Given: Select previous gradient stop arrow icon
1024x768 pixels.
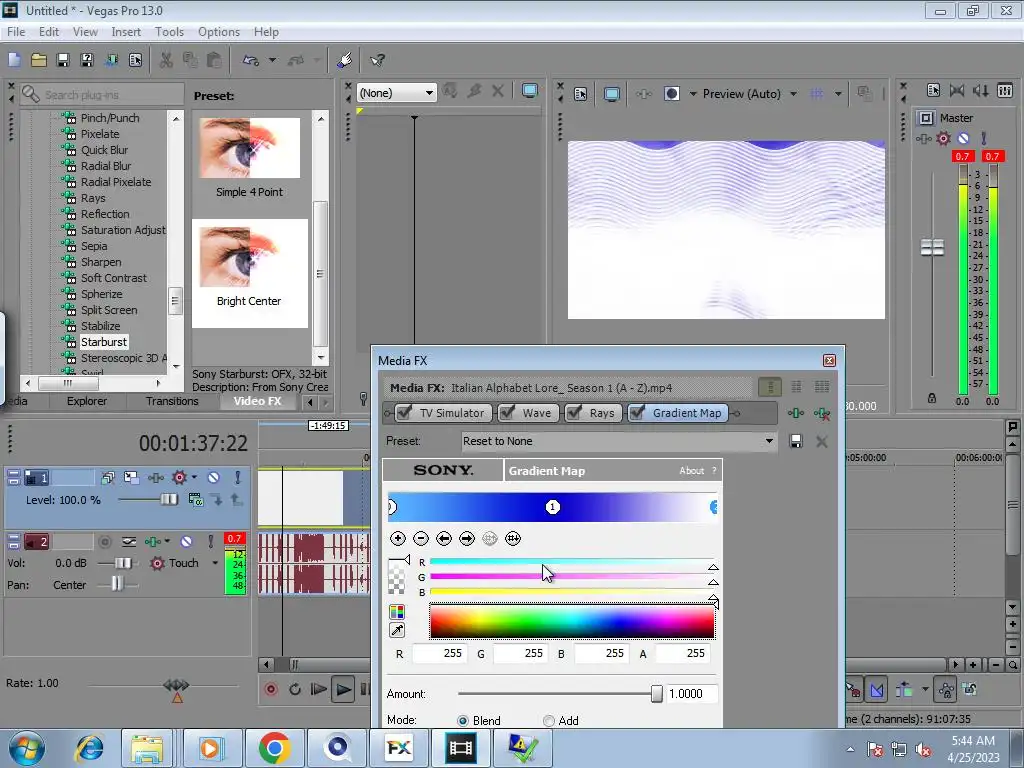Looking at the screenshot, I should tap(444, 538).
